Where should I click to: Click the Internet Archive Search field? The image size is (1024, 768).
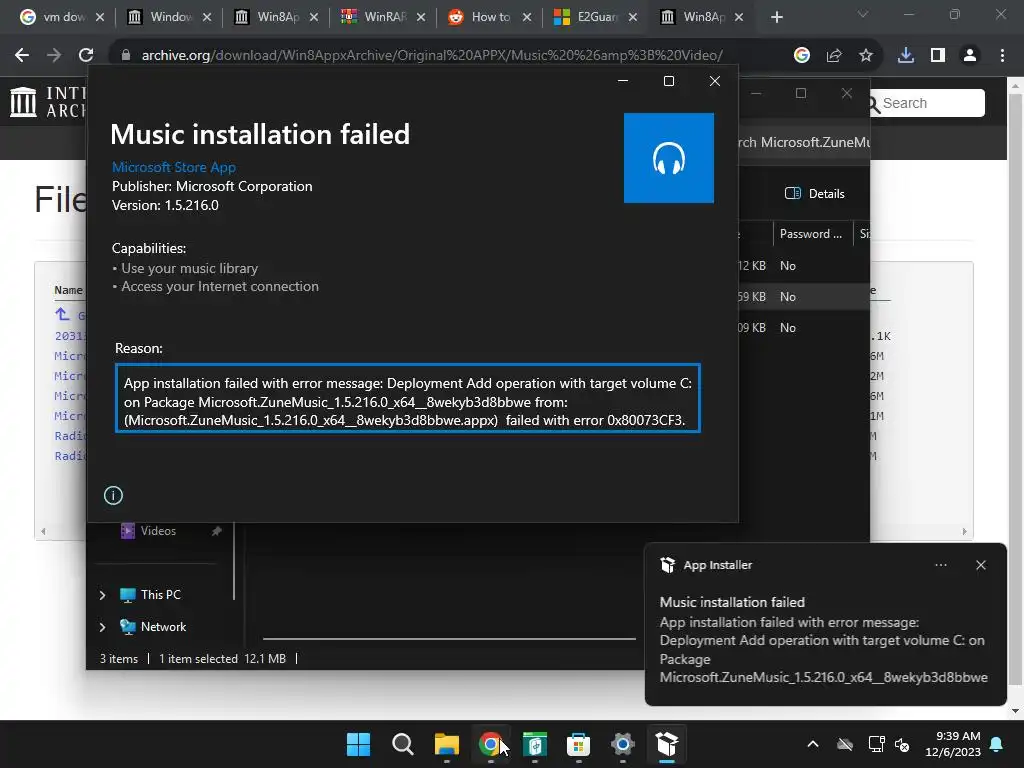pyautogui.click(x=929, y=103)
